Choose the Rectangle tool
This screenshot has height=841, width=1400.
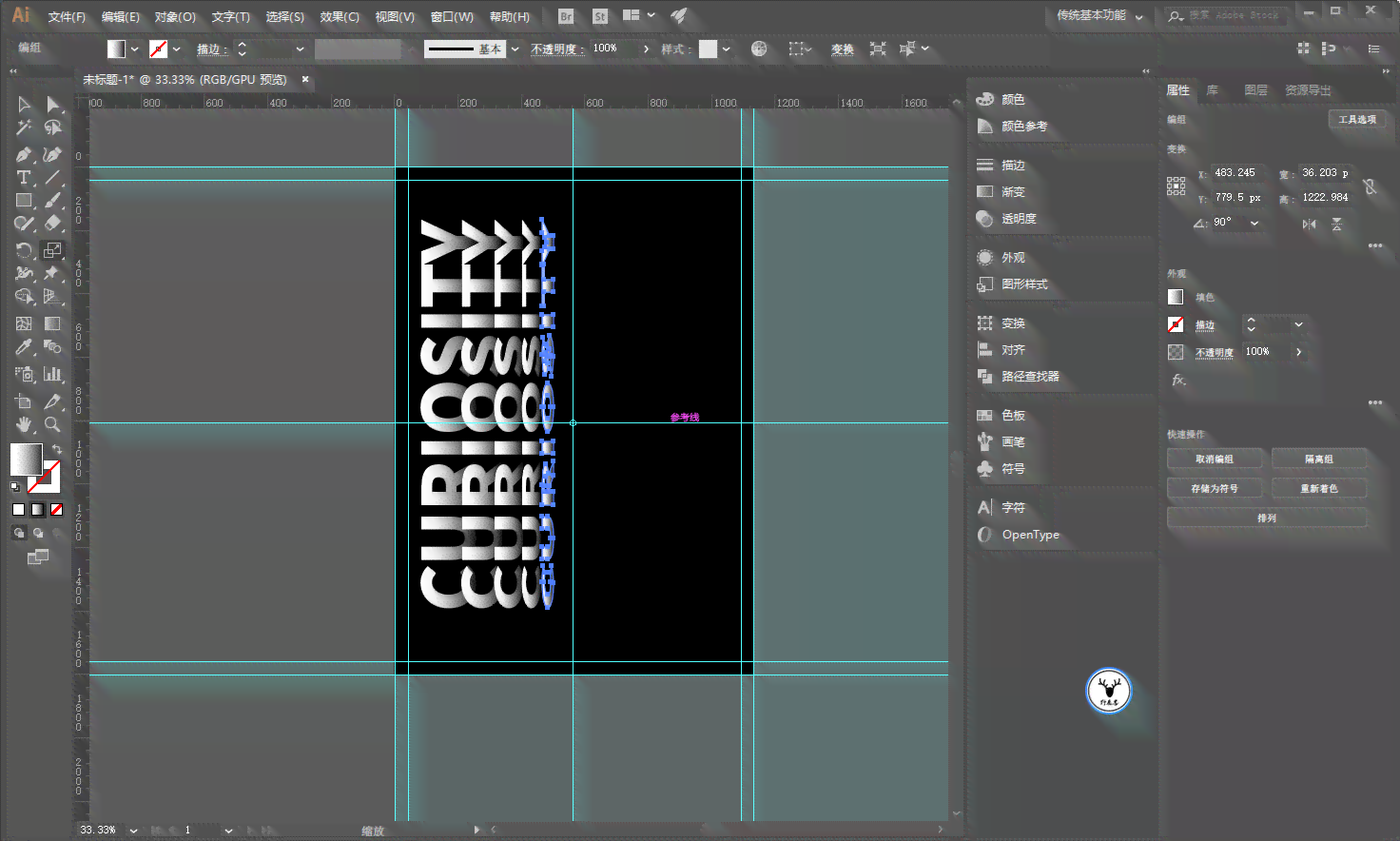click(24, 201)
